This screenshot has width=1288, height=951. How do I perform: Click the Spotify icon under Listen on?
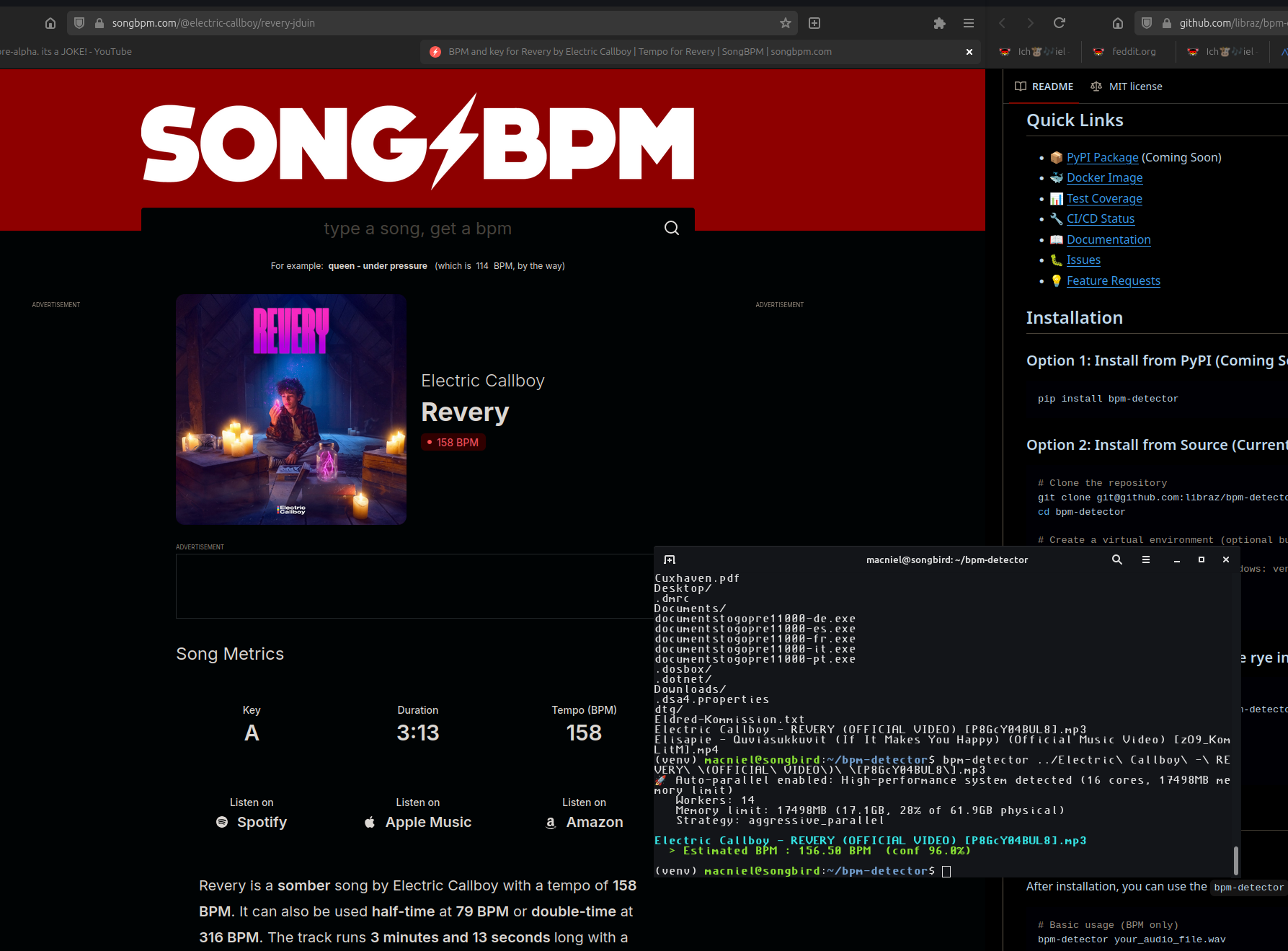(x=222, y=822)
